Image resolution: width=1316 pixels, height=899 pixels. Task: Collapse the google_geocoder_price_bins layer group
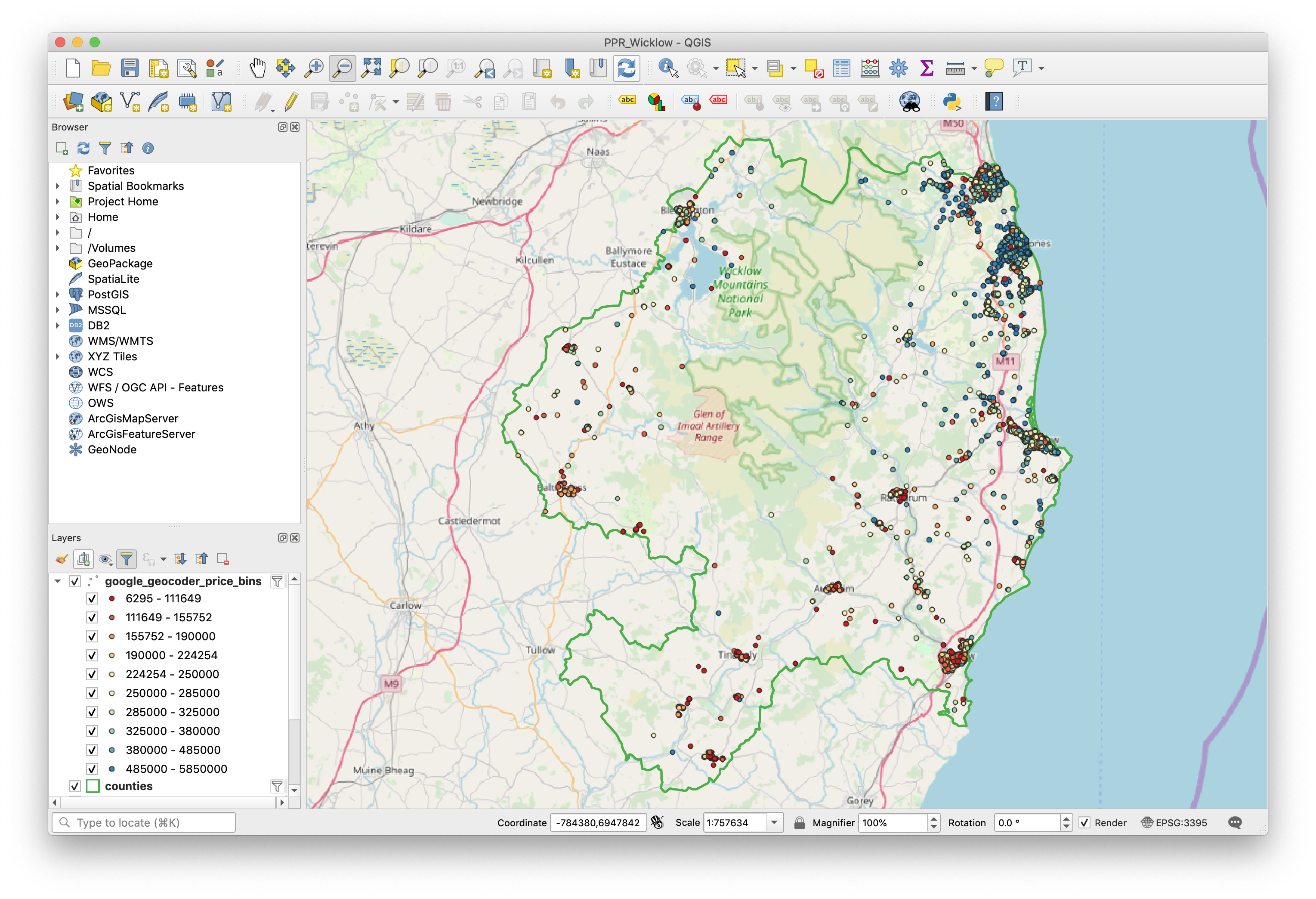tap(57, 581)
